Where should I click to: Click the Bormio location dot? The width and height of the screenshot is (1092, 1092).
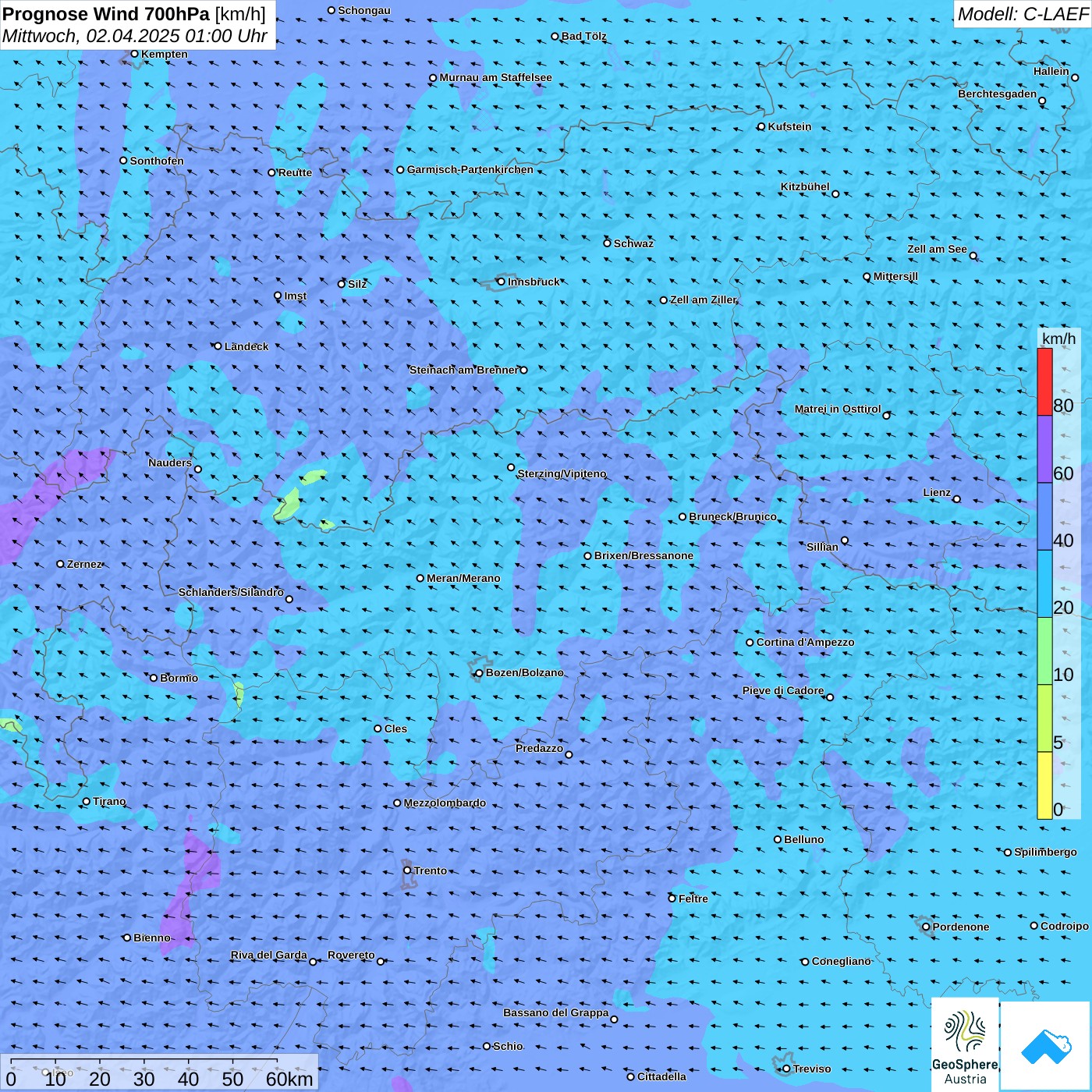coord(154,678)
